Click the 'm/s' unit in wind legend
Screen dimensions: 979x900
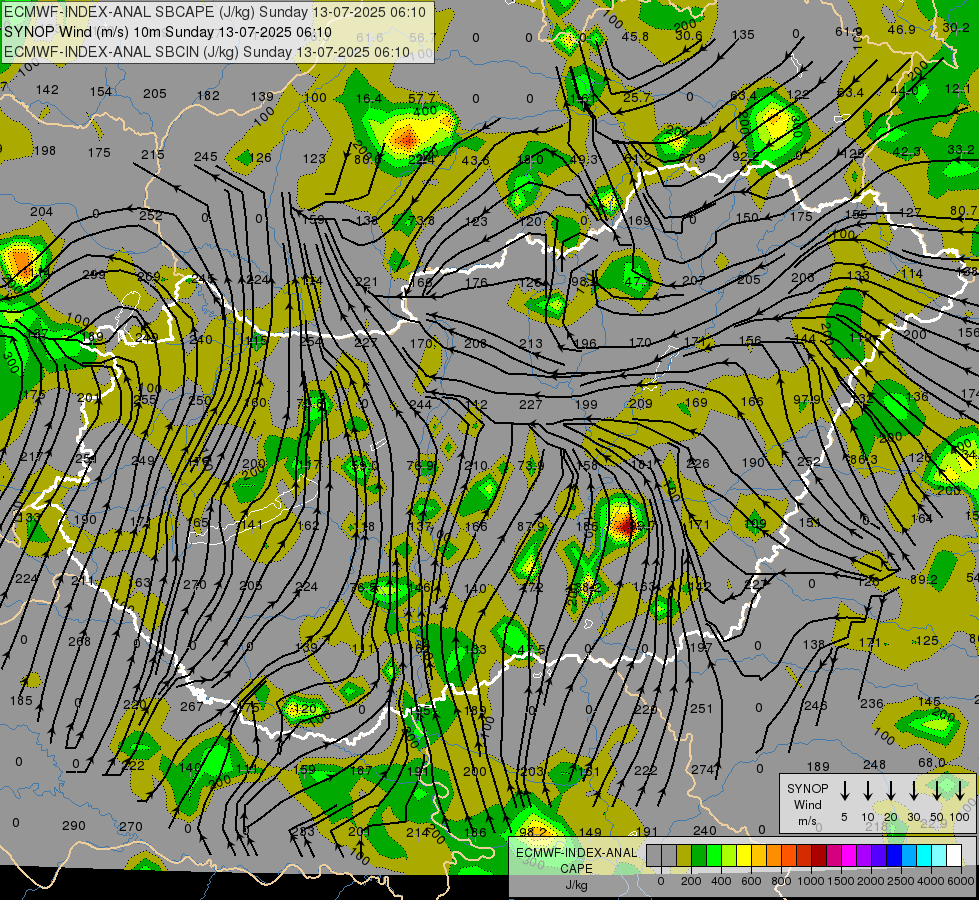807,821
